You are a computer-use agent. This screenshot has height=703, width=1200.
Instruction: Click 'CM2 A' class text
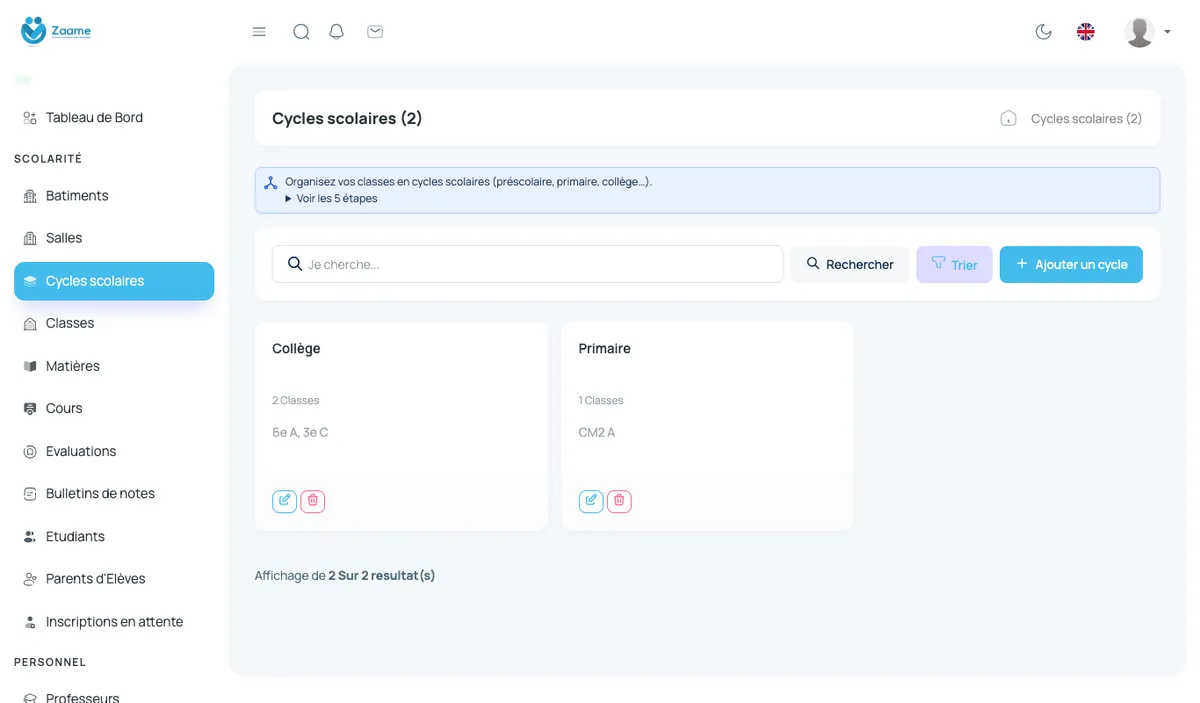coord(597,432)
